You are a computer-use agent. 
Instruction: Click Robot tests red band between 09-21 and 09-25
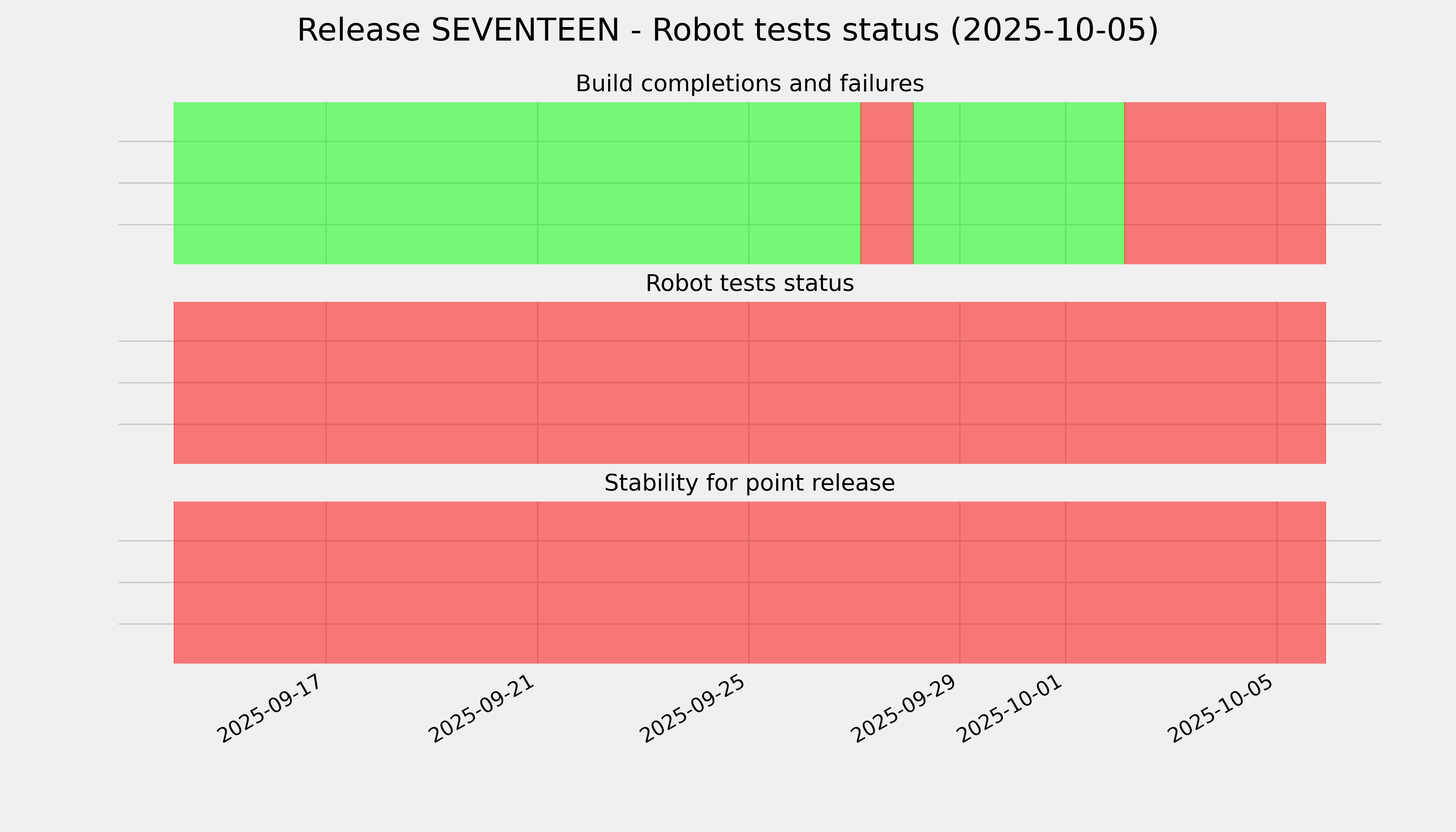pos(643,383)
